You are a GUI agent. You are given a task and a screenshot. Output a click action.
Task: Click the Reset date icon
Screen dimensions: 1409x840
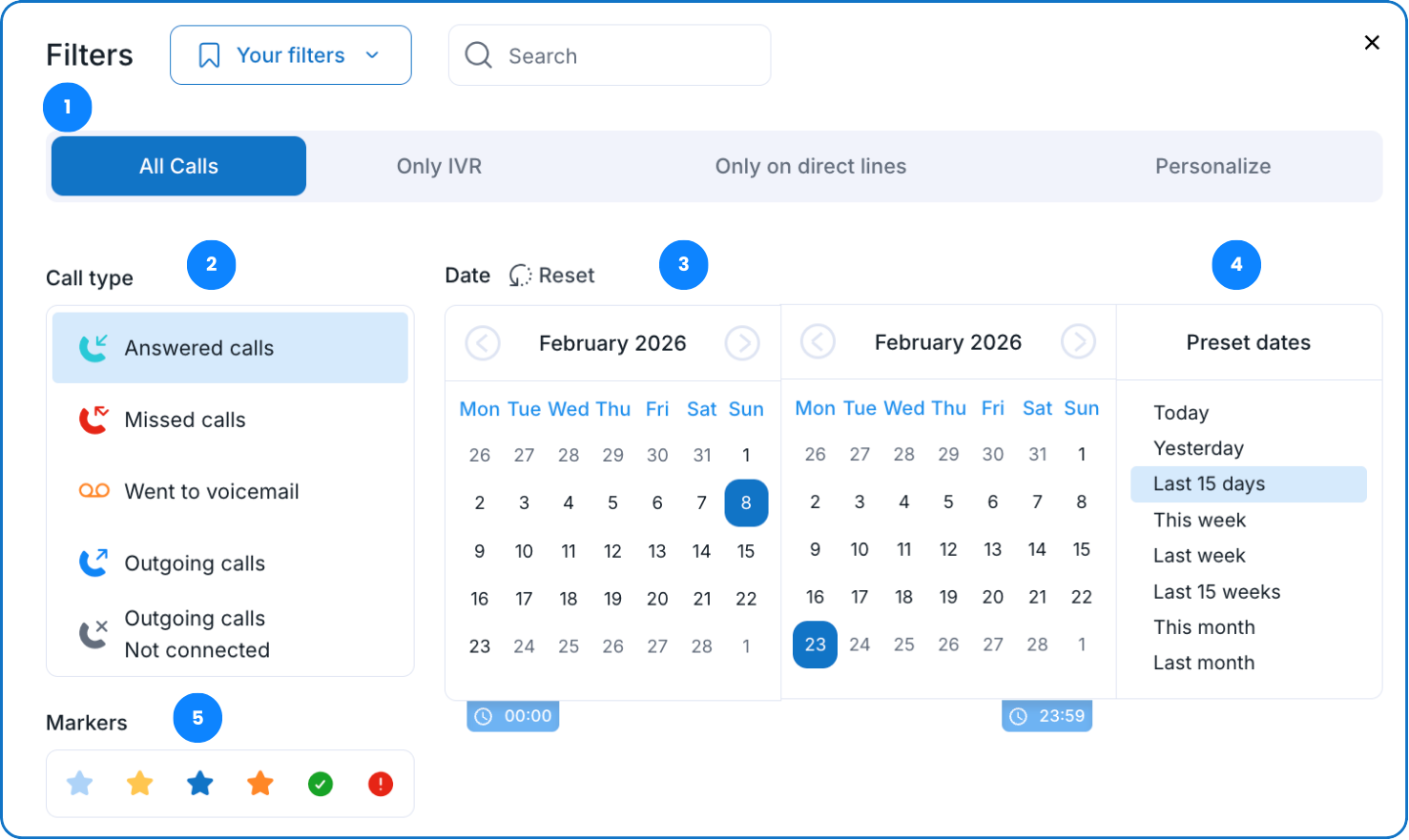[520, 276]
